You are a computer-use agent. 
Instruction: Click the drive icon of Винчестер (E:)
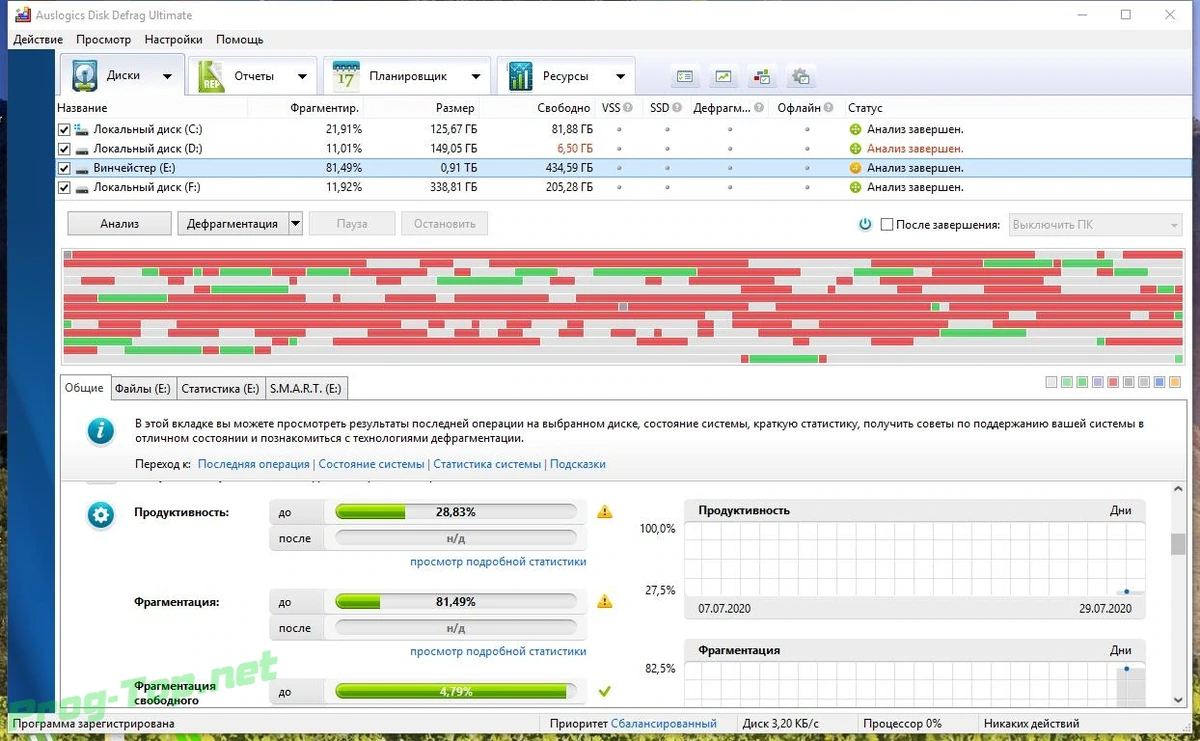point(82,168)
